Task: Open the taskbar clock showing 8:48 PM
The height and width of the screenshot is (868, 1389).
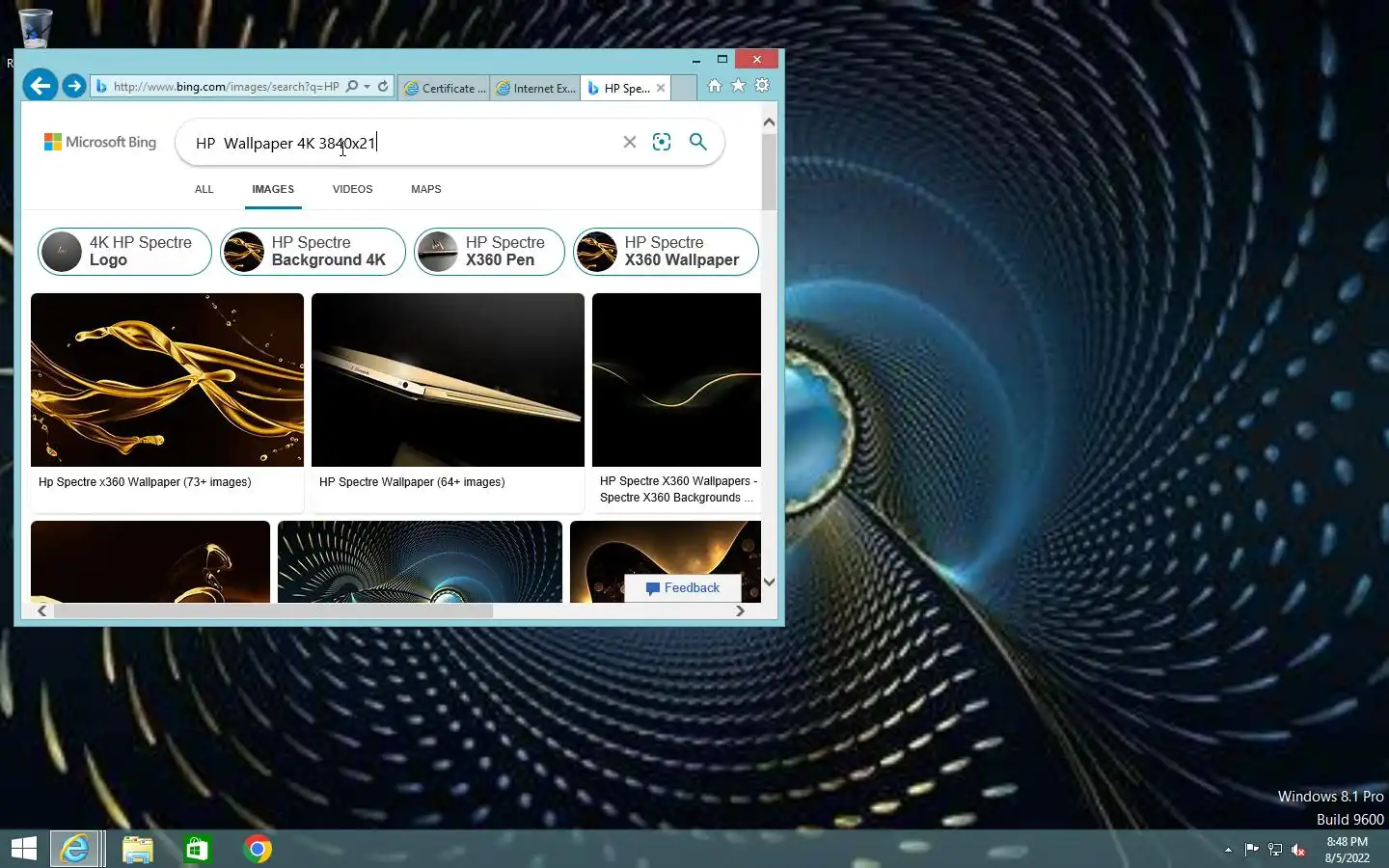Action: (x=1347, y=850)
